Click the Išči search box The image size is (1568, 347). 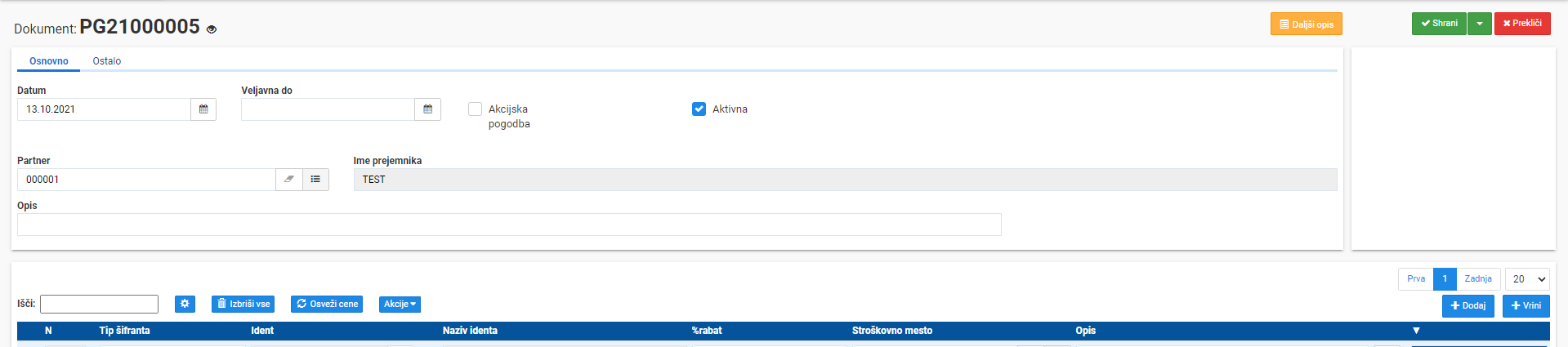point(99,304)
